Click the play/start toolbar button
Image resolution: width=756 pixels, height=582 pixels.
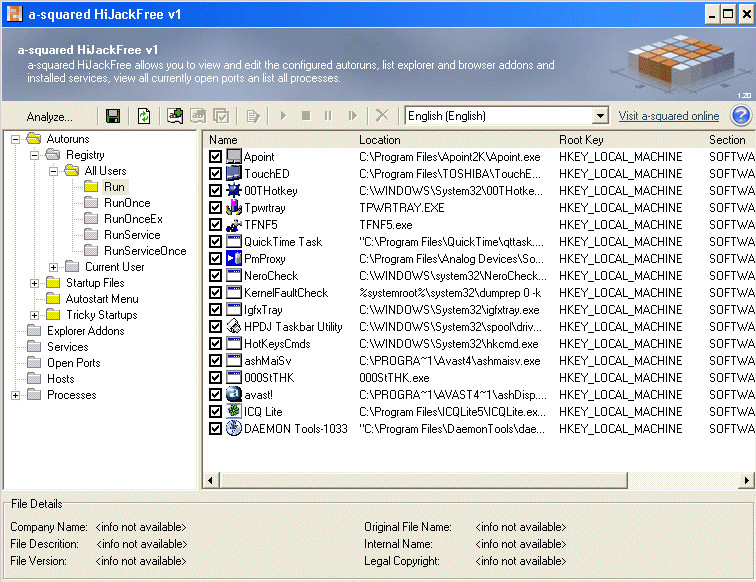(283, 116)
